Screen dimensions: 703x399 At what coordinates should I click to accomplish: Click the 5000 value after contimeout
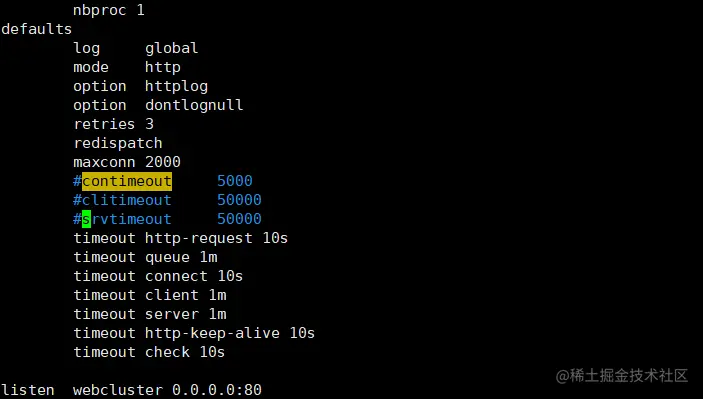(x=235, y=181)
